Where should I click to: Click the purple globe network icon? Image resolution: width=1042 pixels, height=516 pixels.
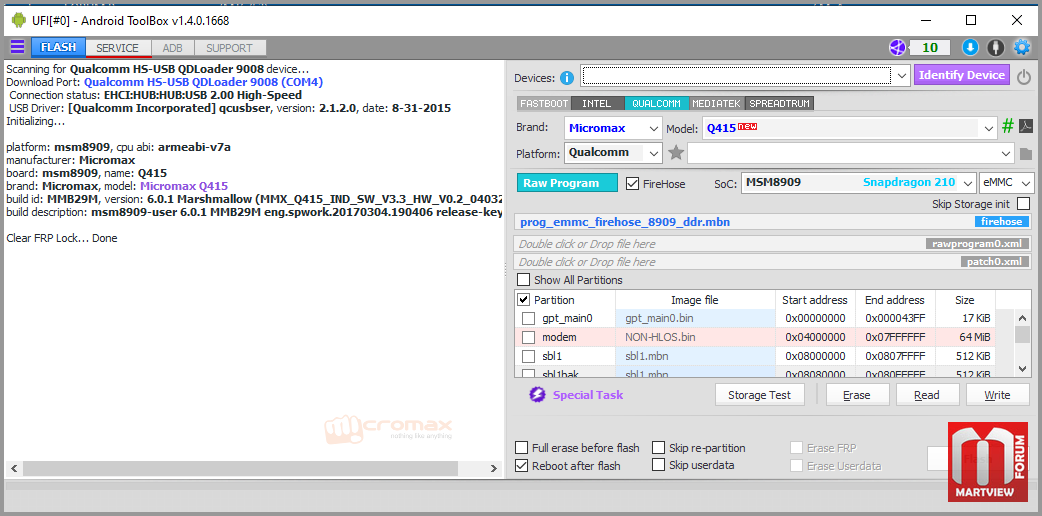click(x=898, y=47)
